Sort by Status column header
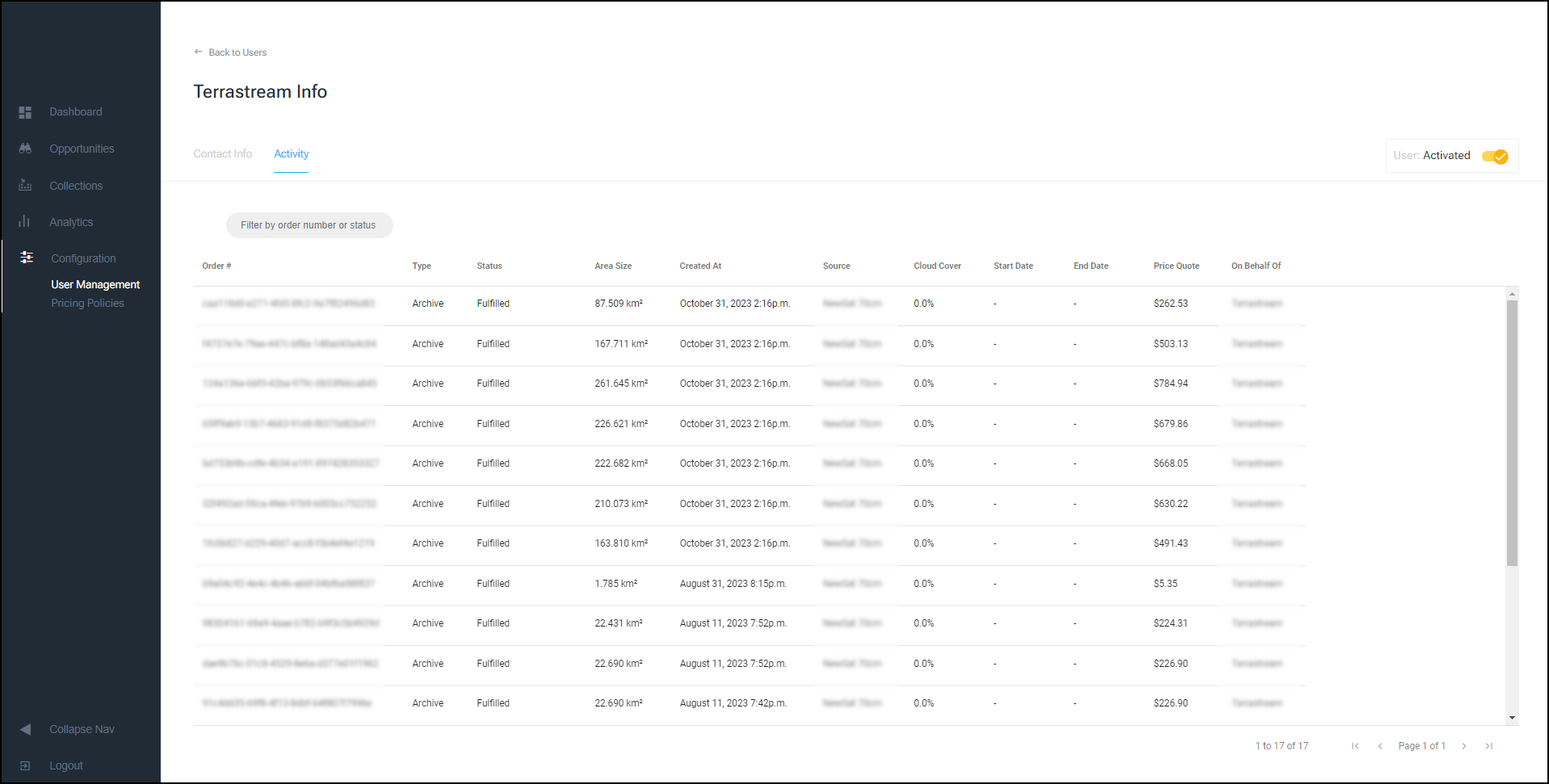This screenshot has width=1549, height=784. (489, 266)
